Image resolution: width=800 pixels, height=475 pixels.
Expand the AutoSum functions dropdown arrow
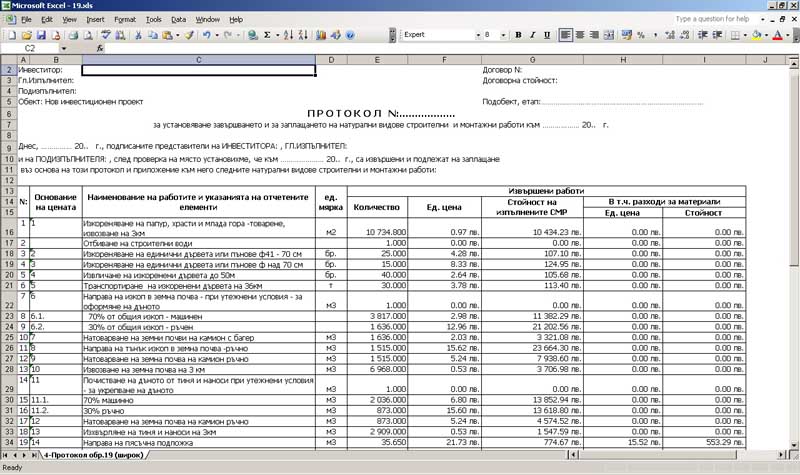click(278, 35)
